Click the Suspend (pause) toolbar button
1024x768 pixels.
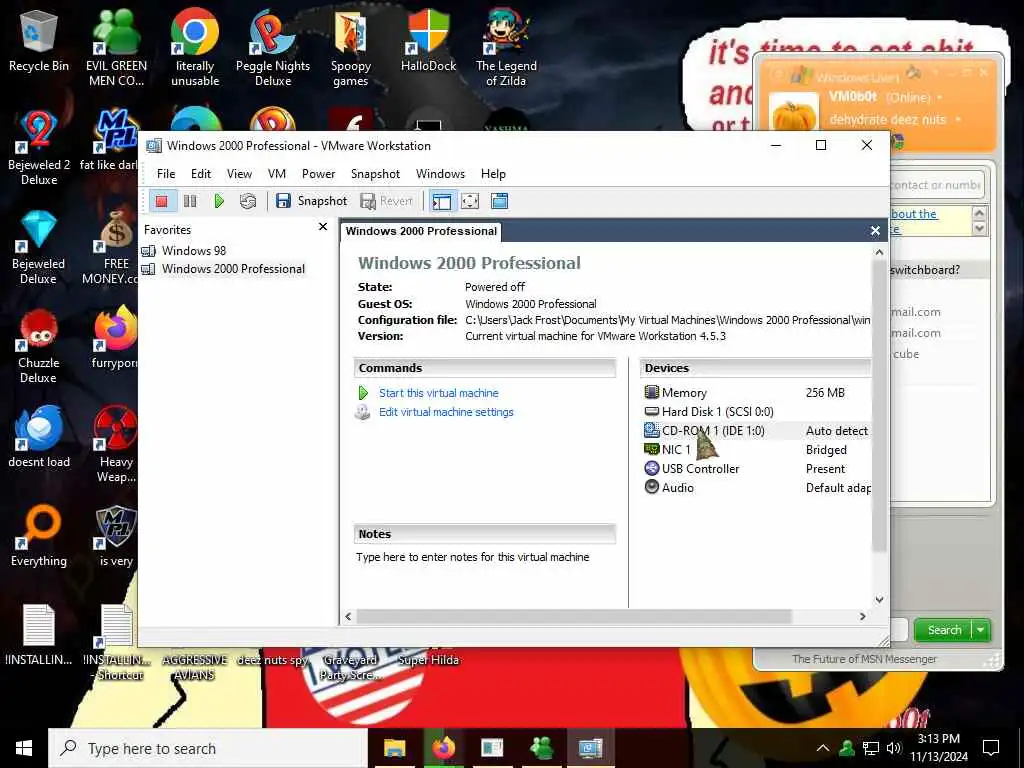(190, 201)
